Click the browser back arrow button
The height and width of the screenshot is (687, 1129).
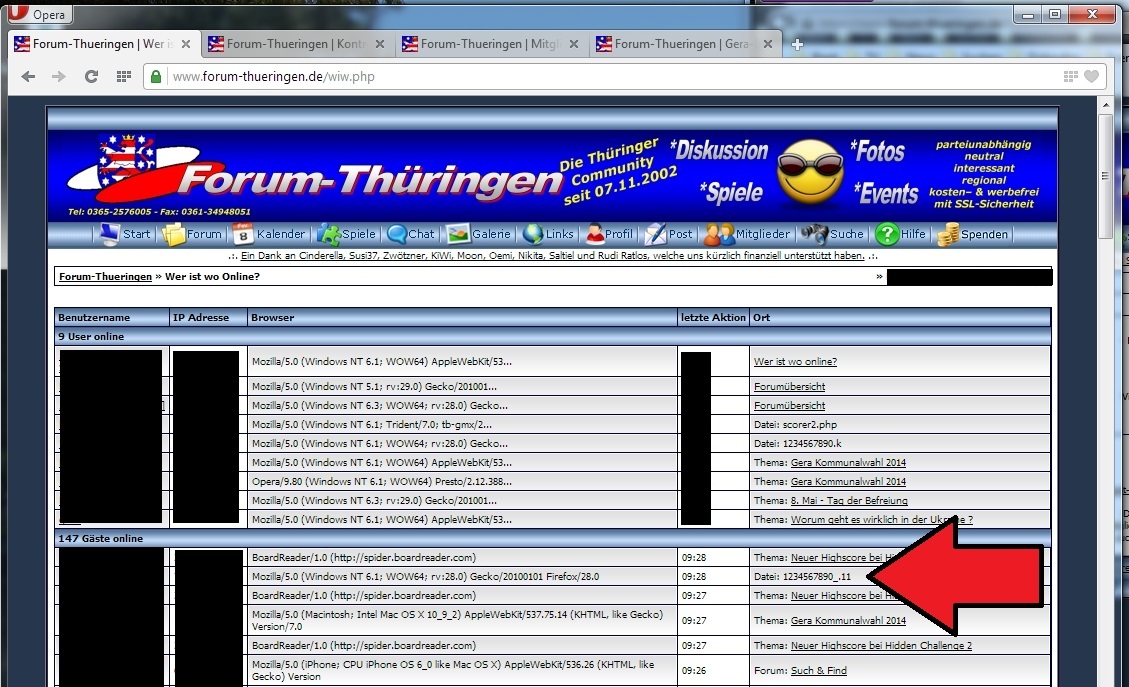click(x=28, y=76)
